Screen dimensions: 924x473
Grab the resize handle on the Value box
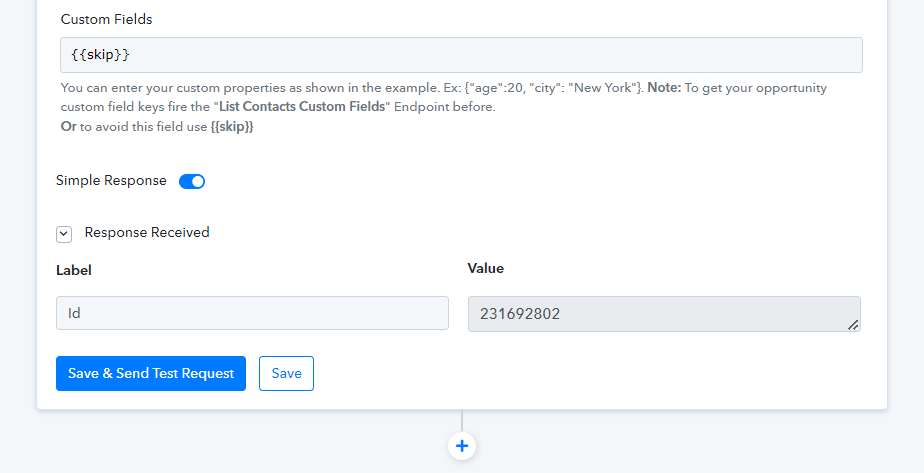[x=853, y=325]
